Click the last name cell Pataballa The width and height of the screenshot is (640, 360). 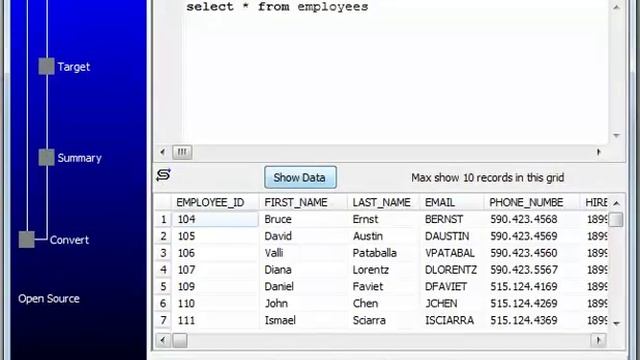pyautogui.click(x=383, y=253)
